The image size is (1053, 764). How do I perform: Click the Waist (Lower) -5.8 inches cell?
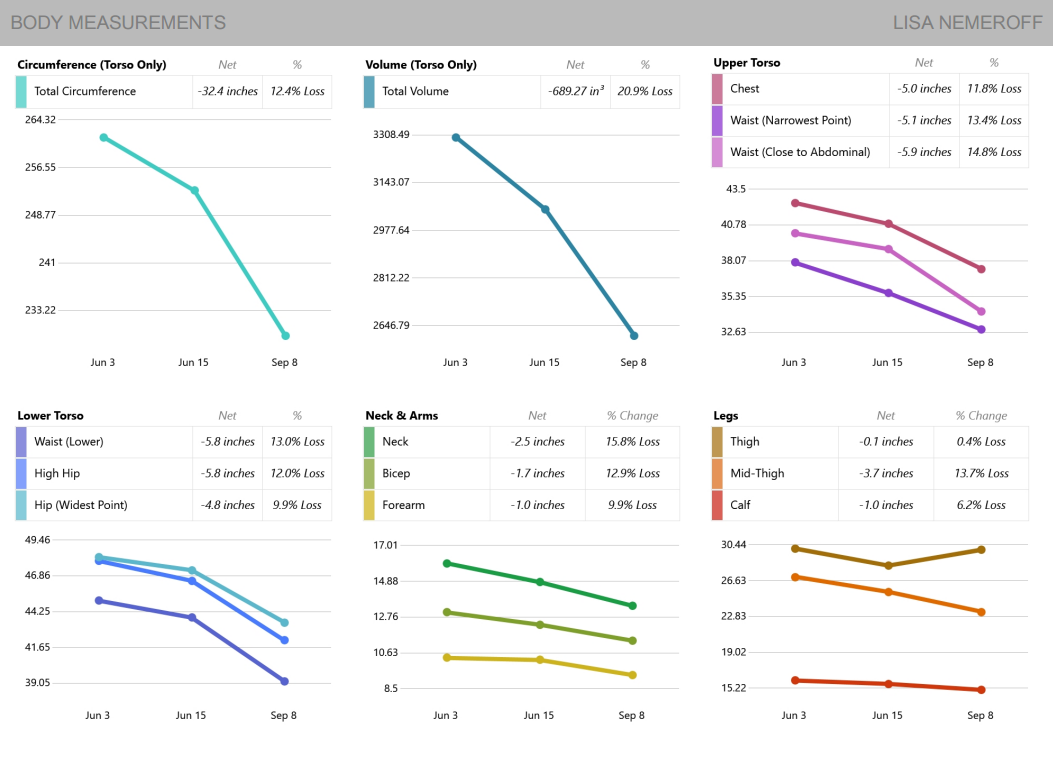click(x=225, y=442)
